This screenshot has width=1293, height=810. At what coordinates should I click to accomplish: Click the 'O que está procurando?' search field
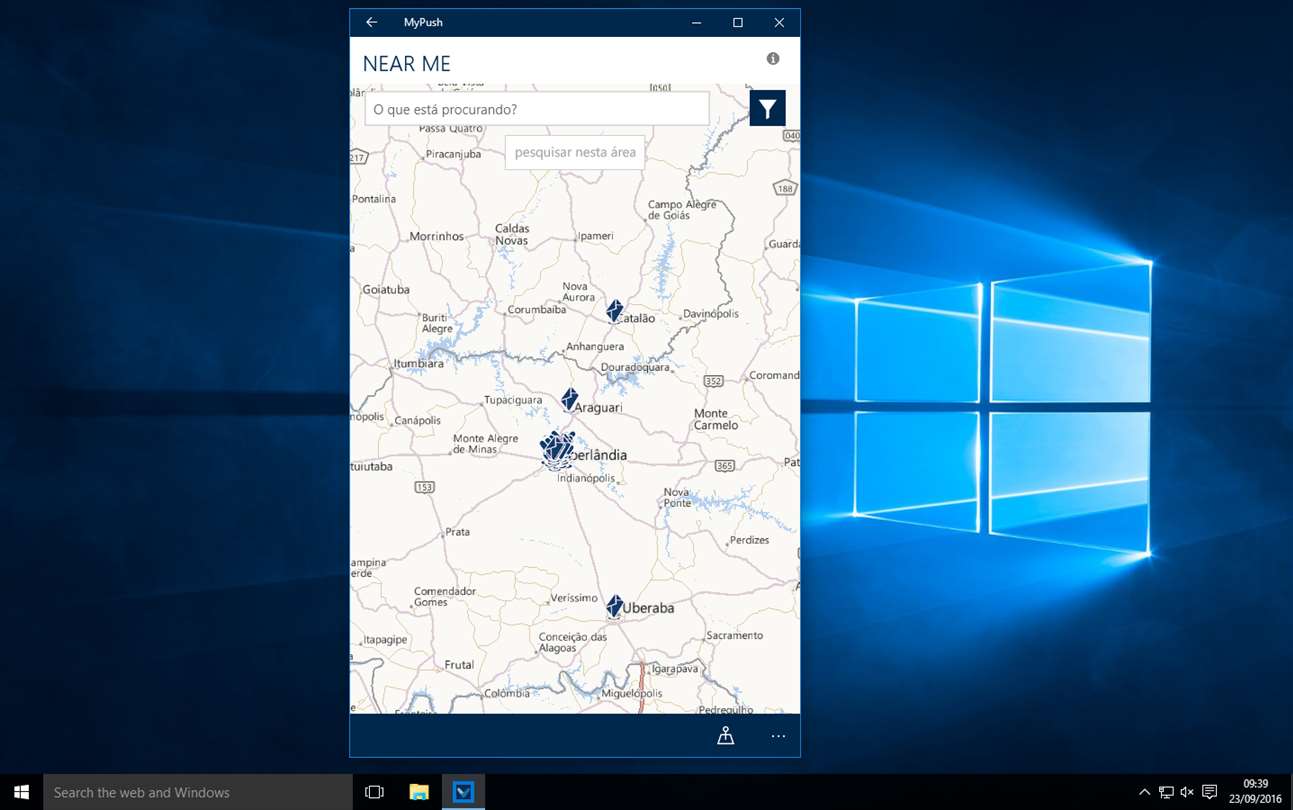(537, 109)
